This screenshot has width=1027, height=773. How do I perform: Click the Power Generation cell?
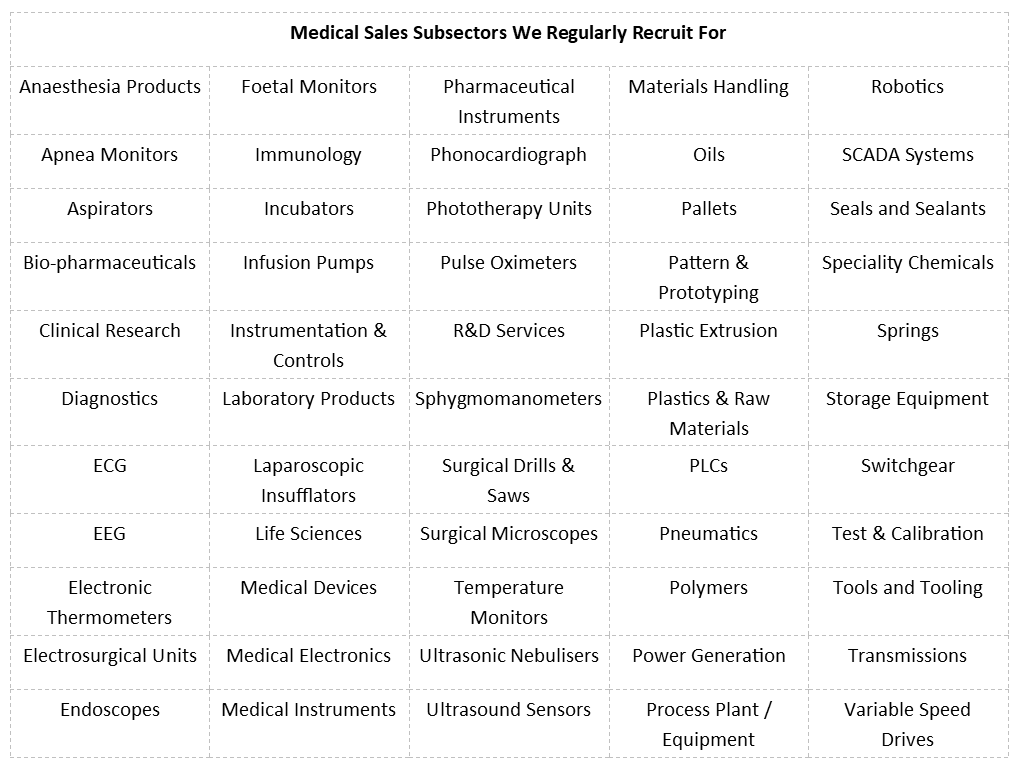click(708, 656)
